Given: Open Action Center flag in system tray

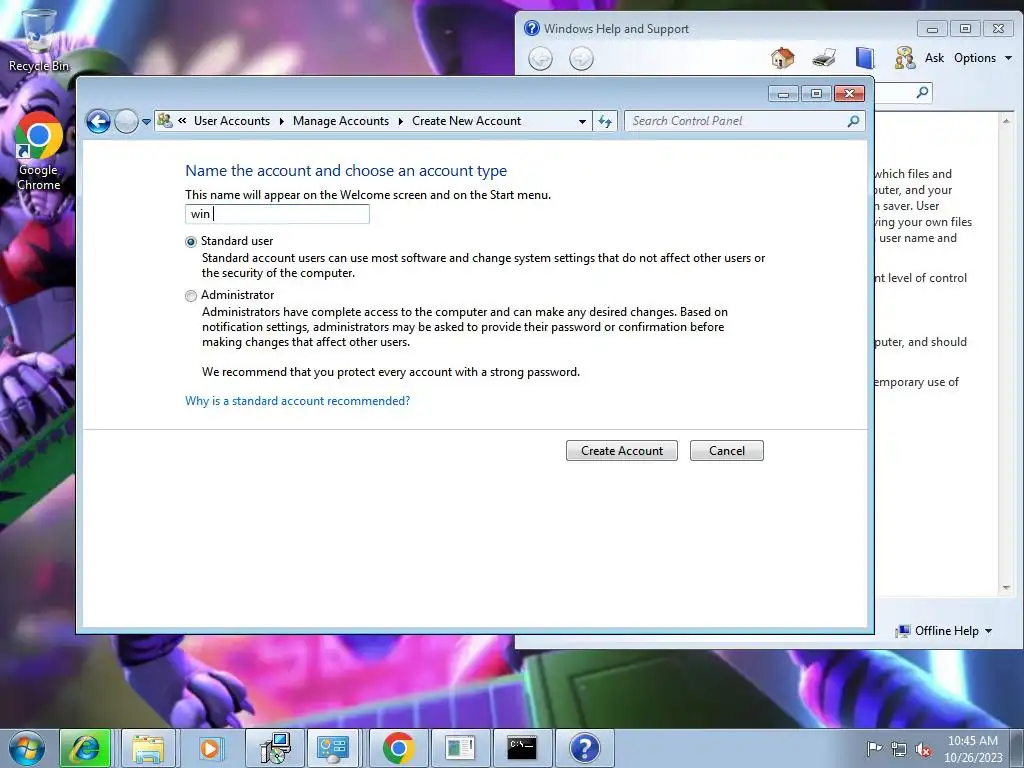Looking at the screenshot, I should pyautogui.click(x=873, y=748).
